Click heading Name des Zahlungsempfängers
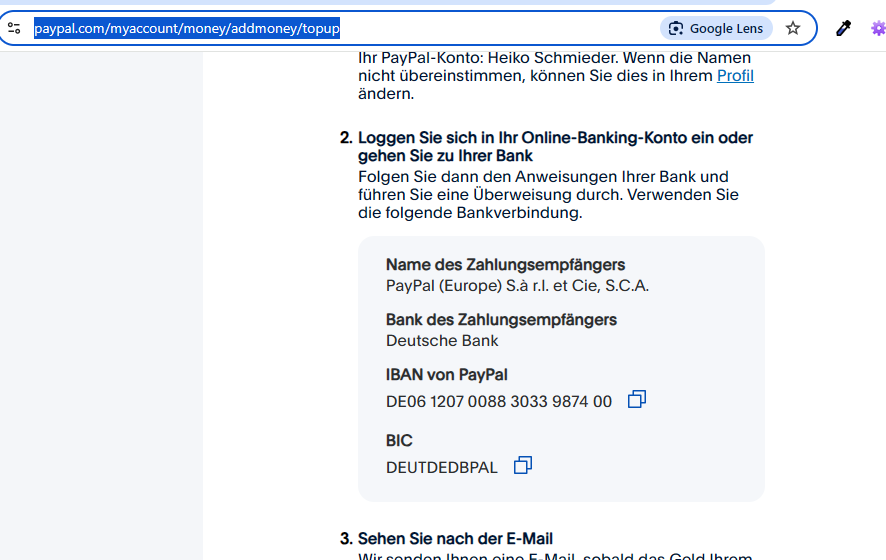The width and height of the screenshot is (886, 560). point(506,264)
